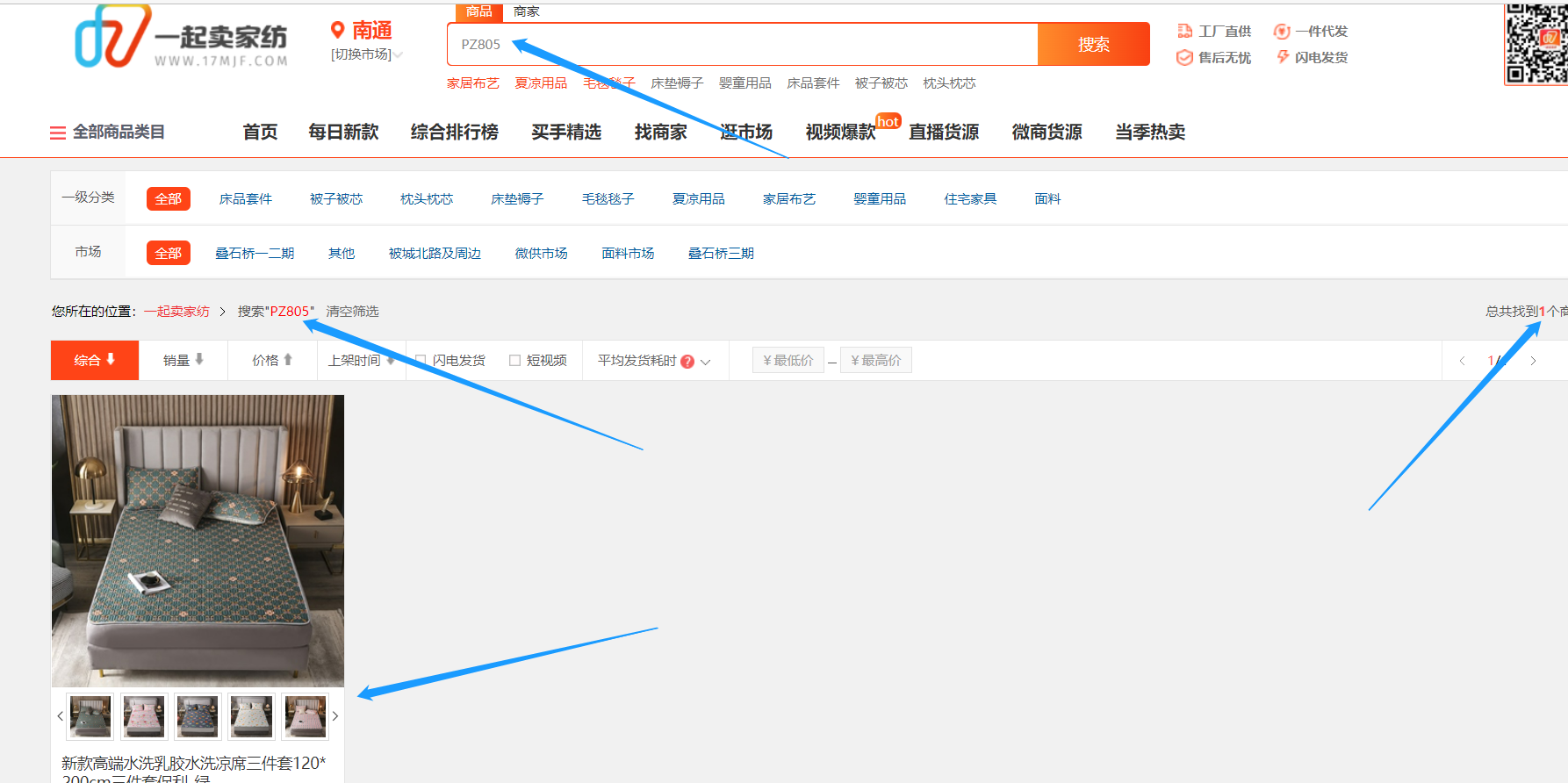The height and width of the screenshot is (783, 1568).
Task: Click the 闪电发货 lightning bolt icon in header
Action: pos(1283,57)
